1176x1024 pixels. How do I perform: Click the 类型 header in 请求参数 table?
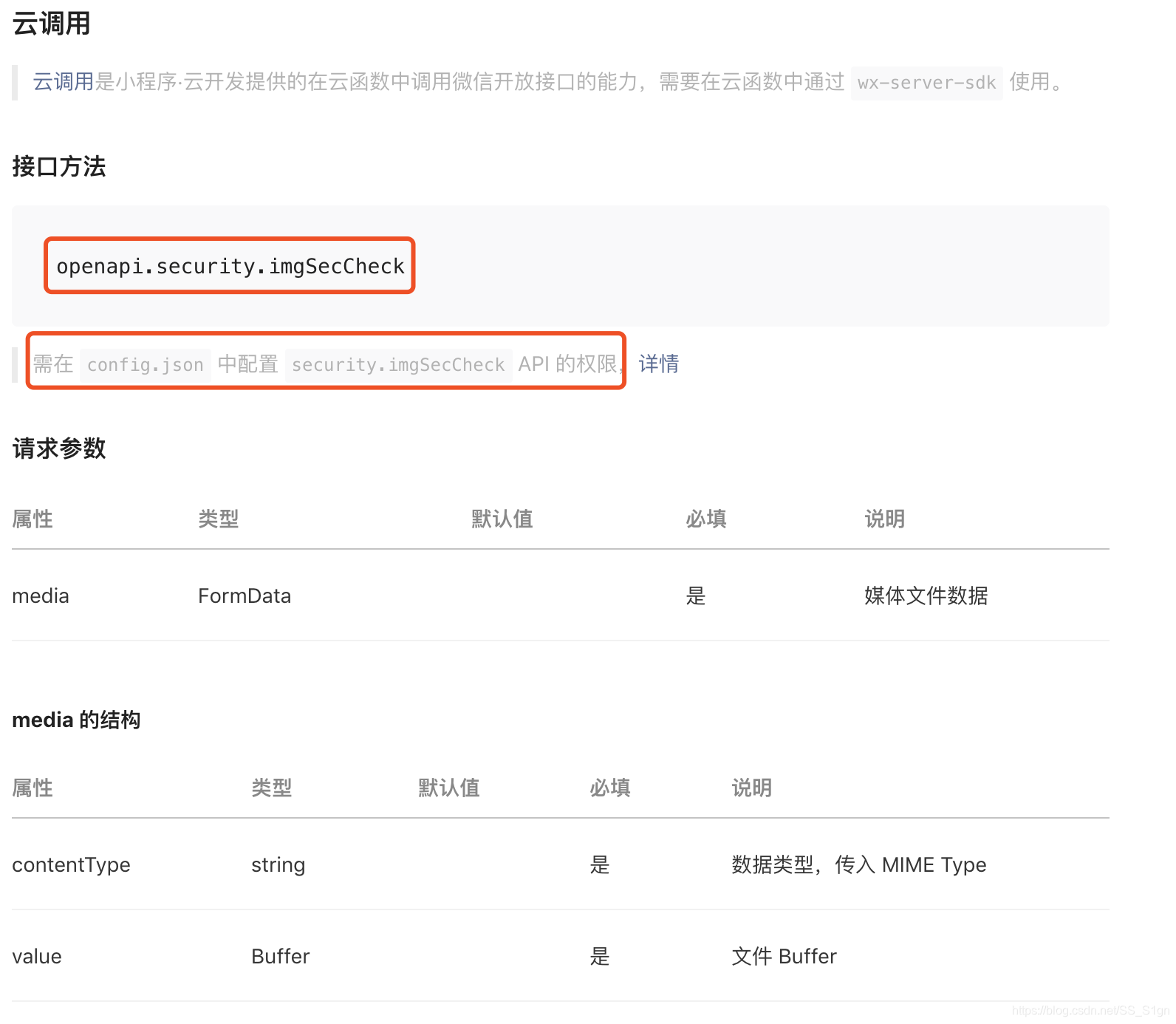click(219, 519)
